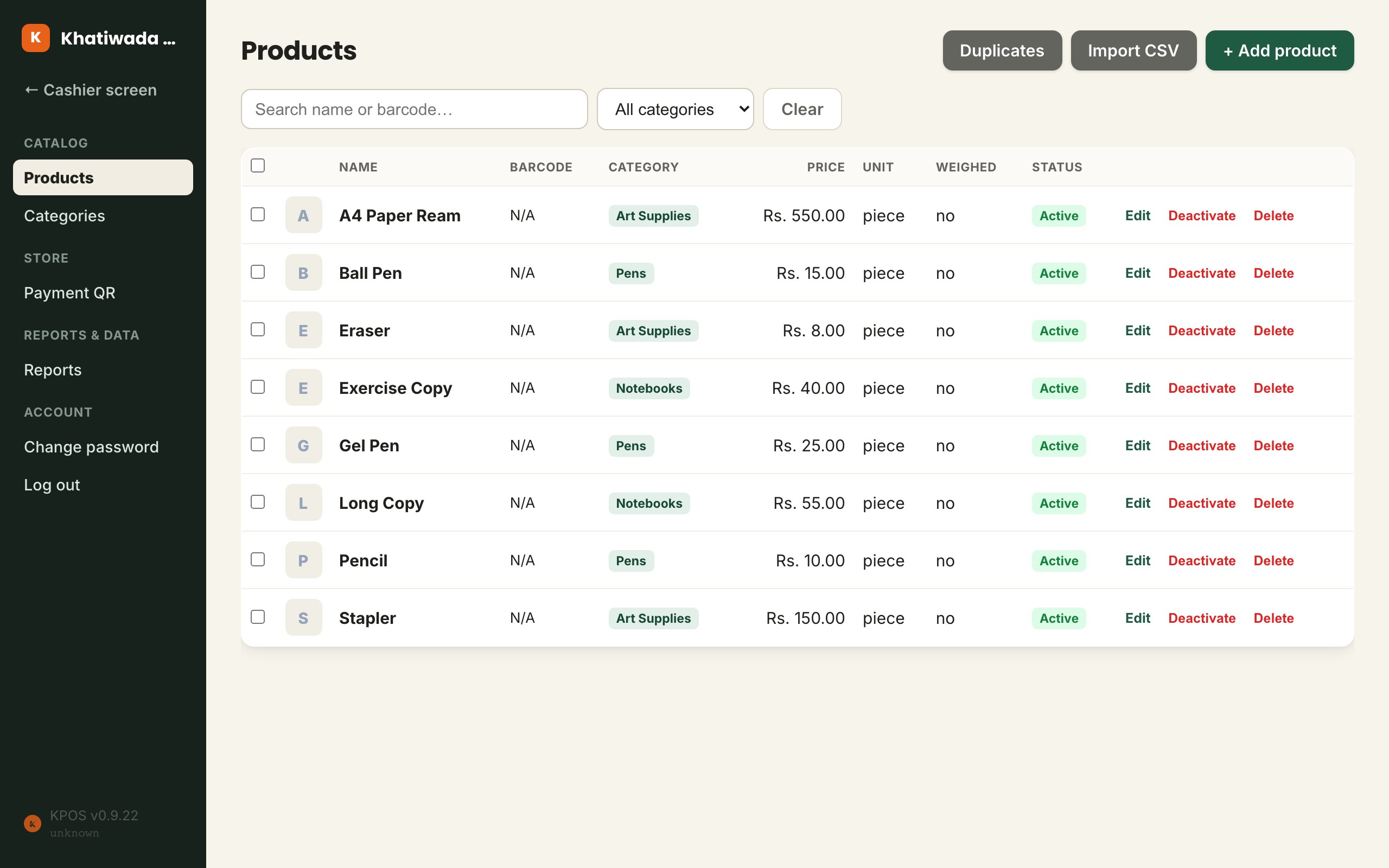
Task: Click the Pens tag on Ball Pen row
Action: click(631, 273)
